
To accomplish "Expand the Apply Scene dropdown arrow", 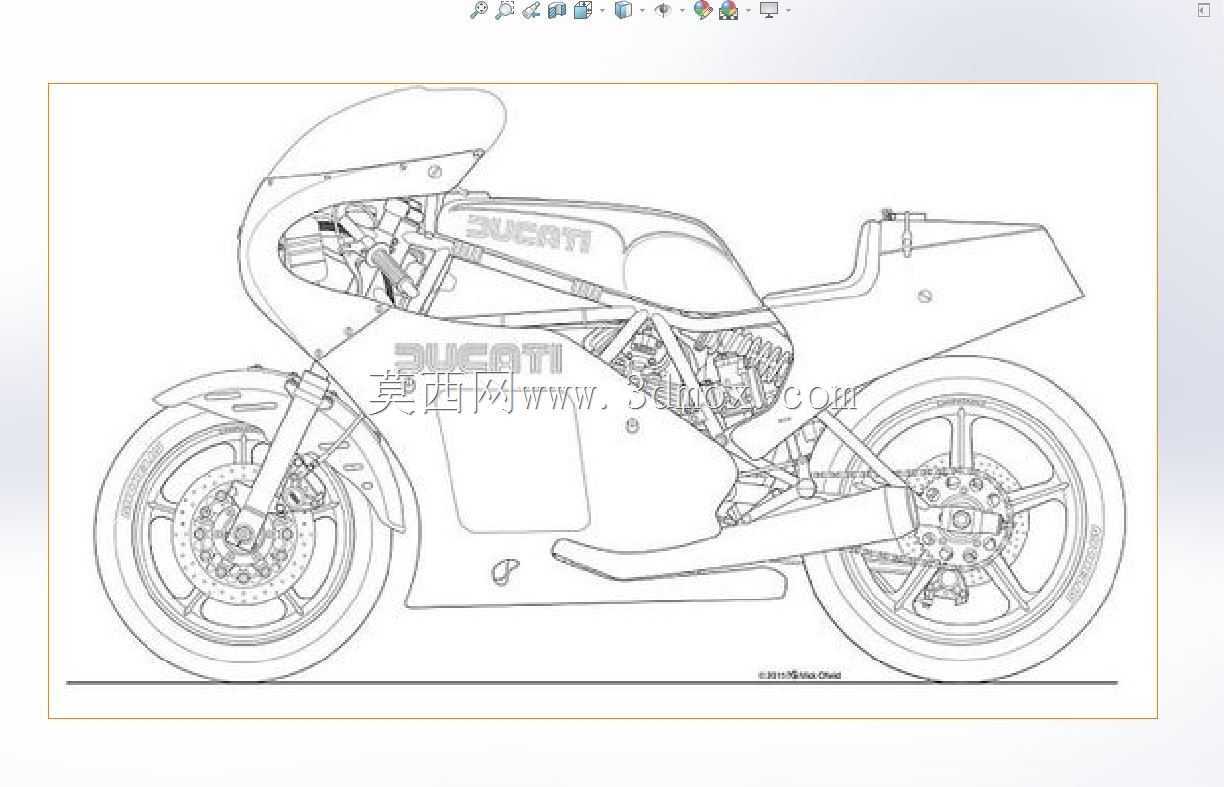I will pos(748,10).
